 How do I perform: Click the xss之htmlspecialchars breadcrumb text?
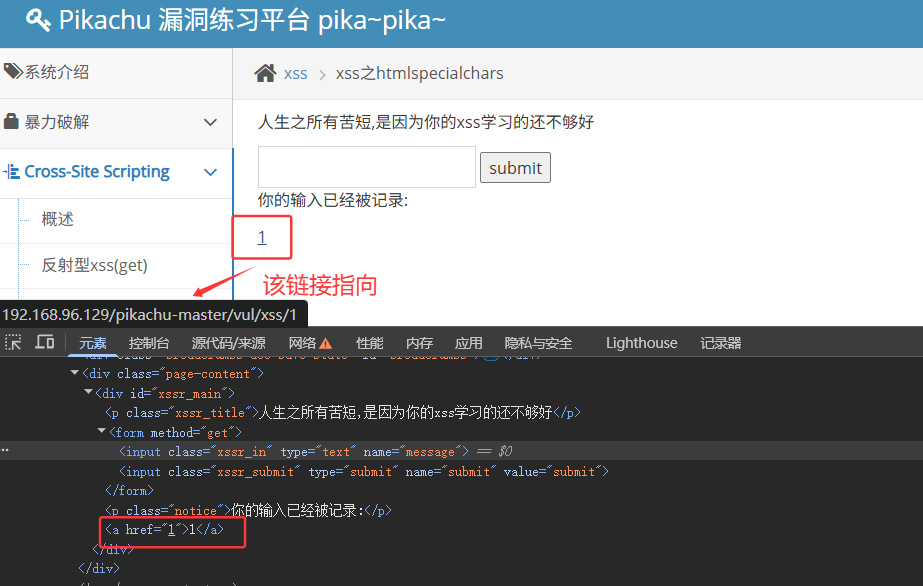[x=419, y=74]
